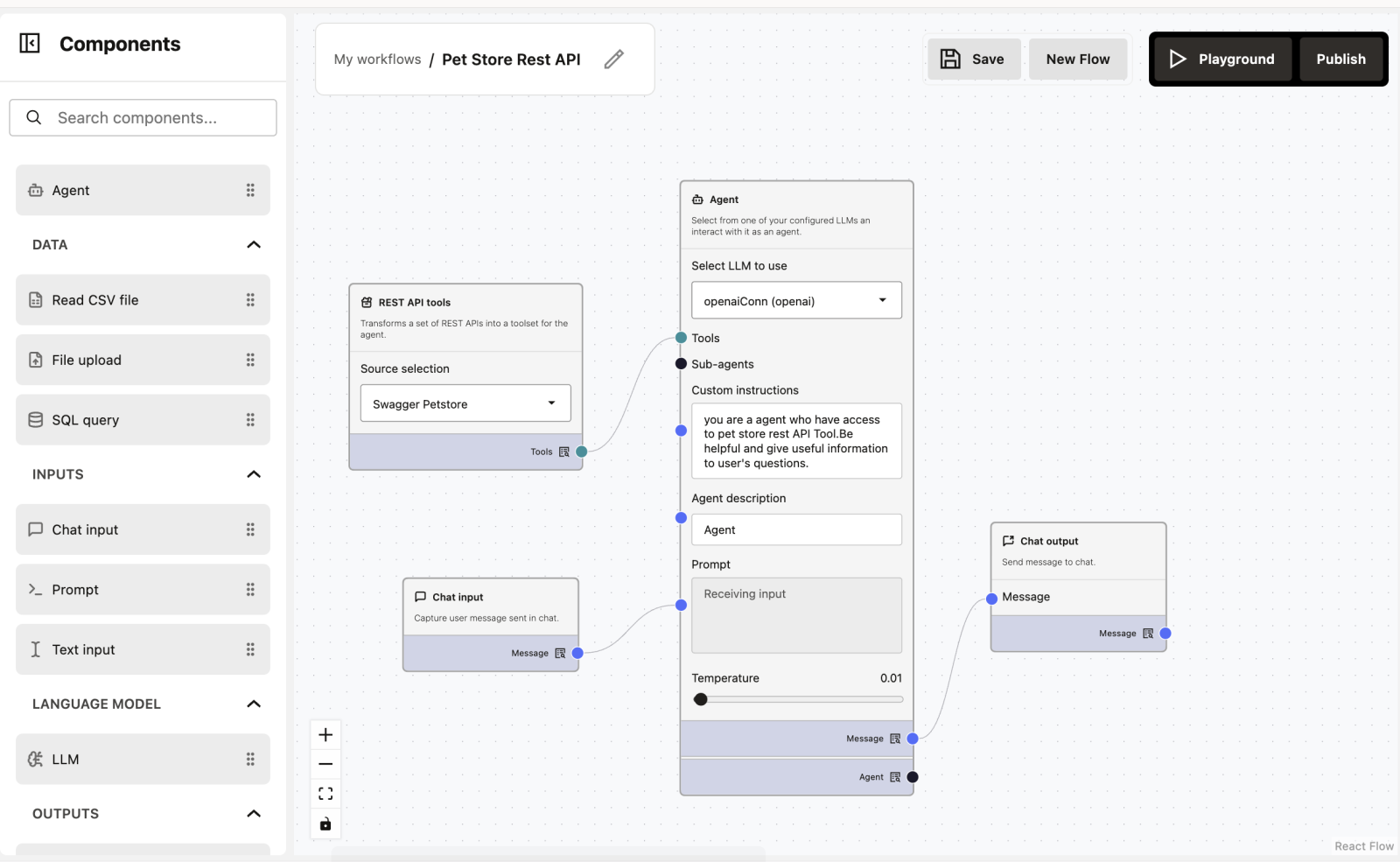
Task: Navigate to My workflows breadcrumb
Action: 377,59
